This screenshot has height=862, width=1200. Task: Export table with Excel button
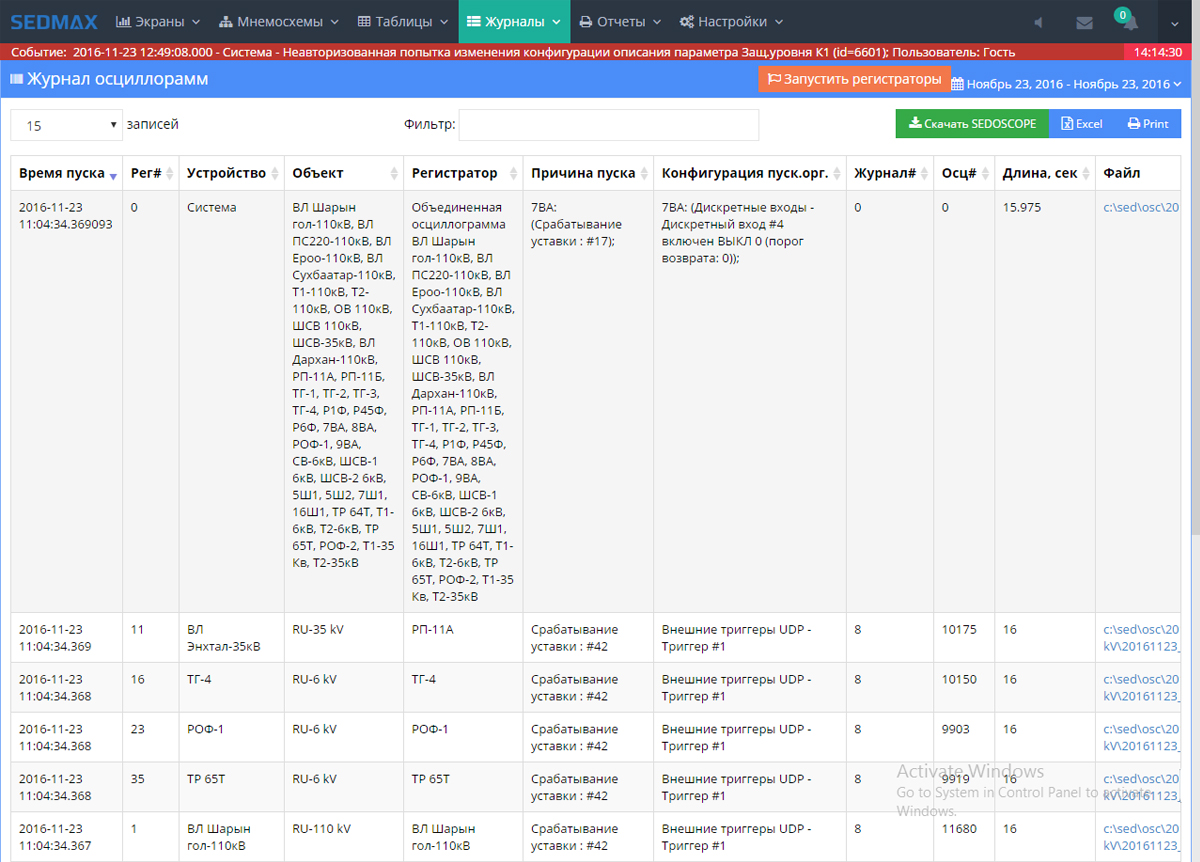(x=1082, y=124)
